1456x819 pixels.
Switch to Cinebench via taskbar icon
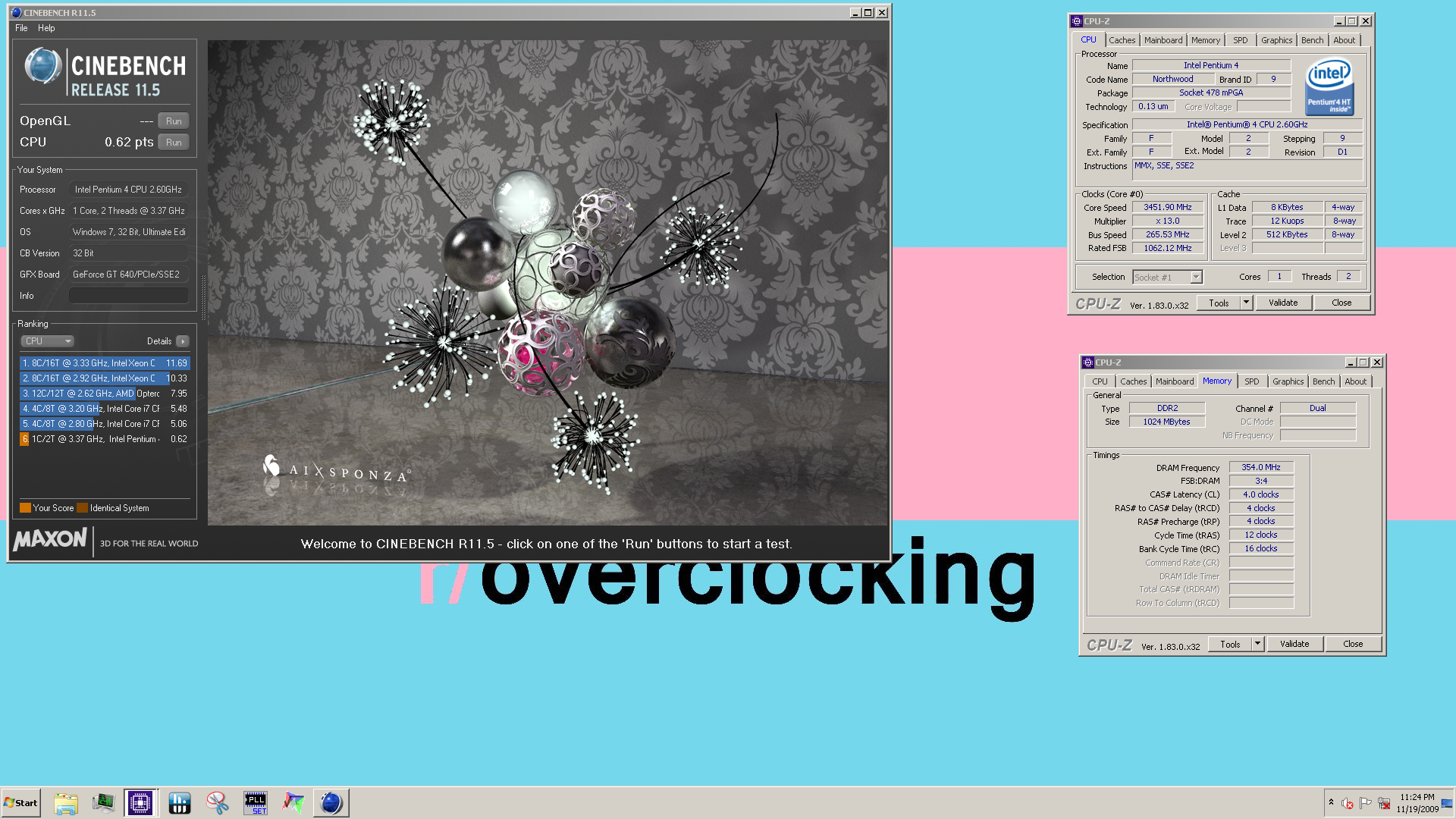point(331,803)
